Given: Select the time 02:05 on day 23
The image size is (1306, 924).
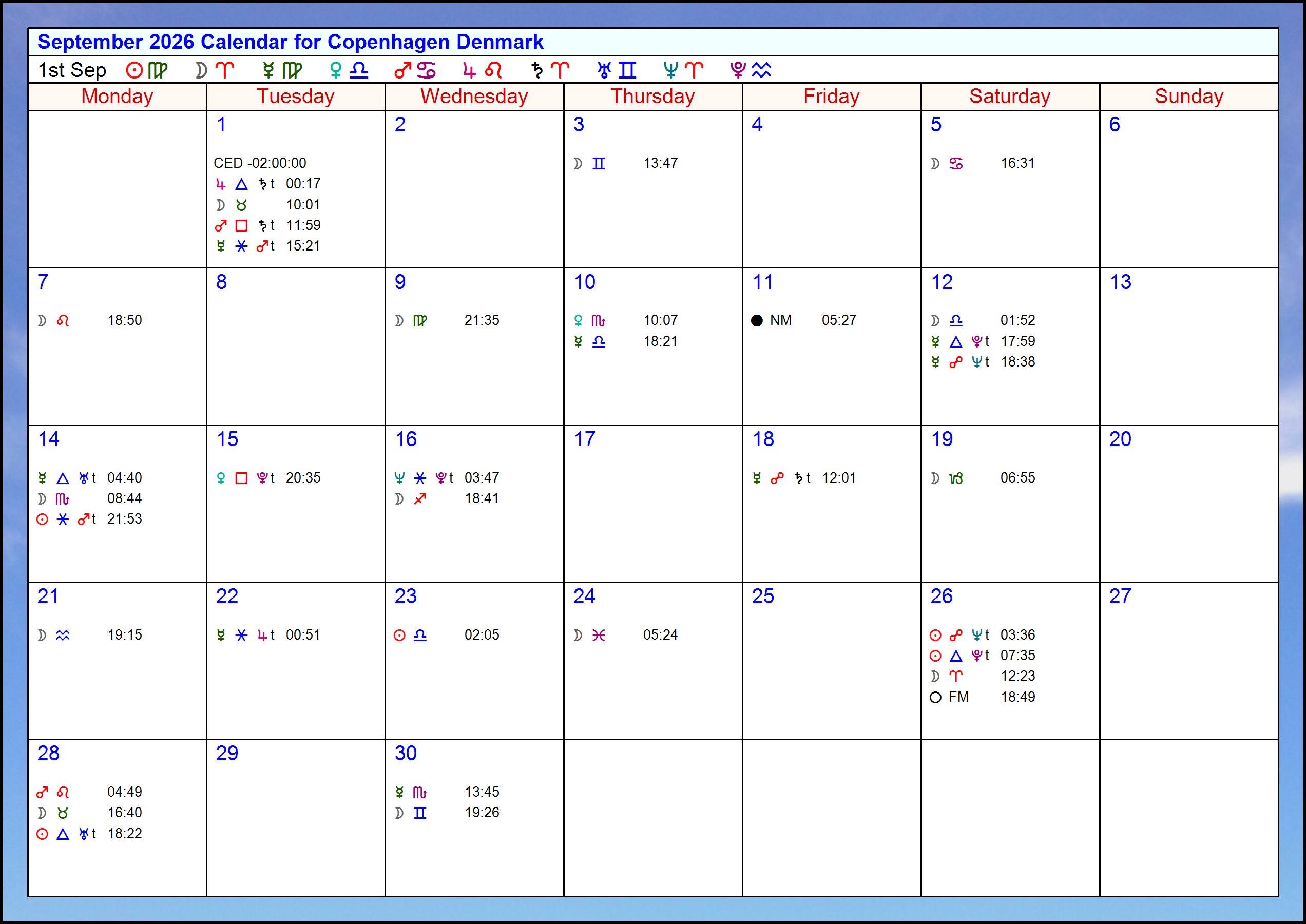Looking at the screenshot, I should pos(482,635).
